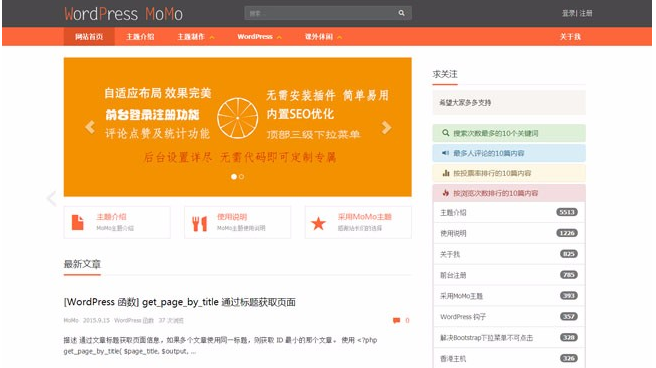The width and height of the screenshot is (656, 368).
Task: Click the megaphone icon in the blue panel
Action: (446, 153)
